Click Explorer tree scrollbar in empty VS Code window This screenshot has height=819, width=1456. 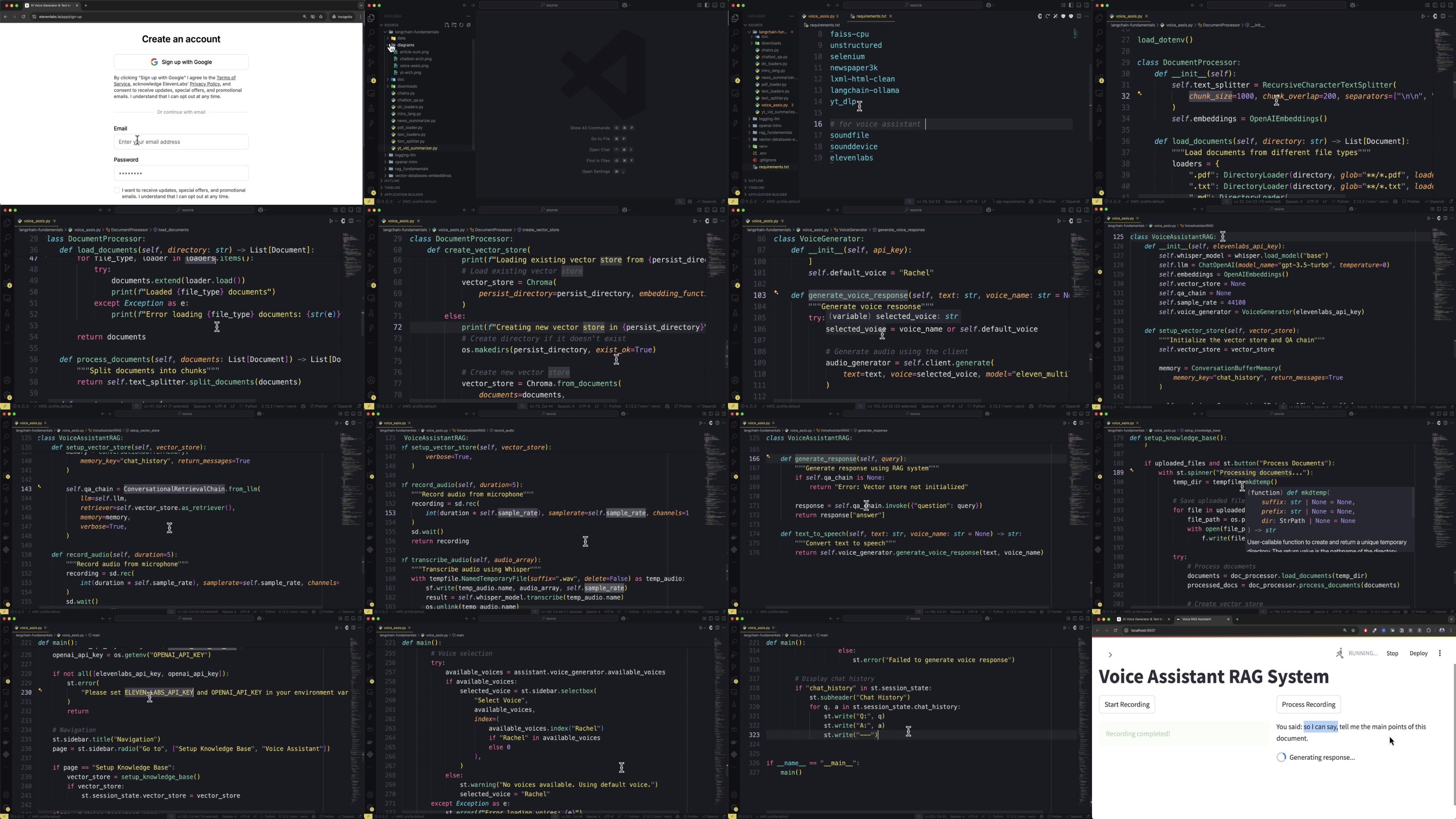tap(474, 93)
